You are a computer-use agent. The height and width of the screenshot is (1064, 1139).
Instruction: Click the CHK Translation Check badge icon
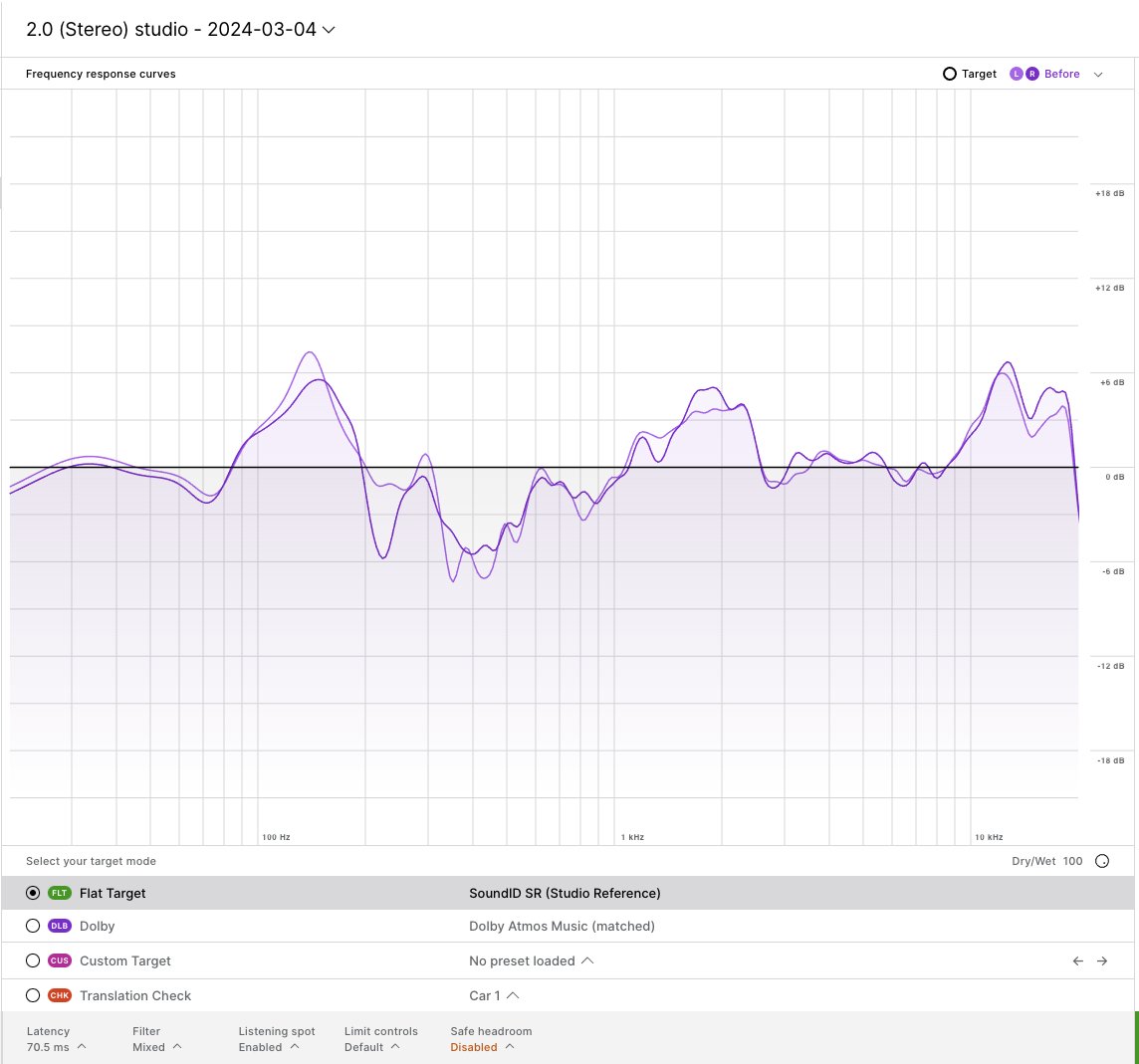60,995
